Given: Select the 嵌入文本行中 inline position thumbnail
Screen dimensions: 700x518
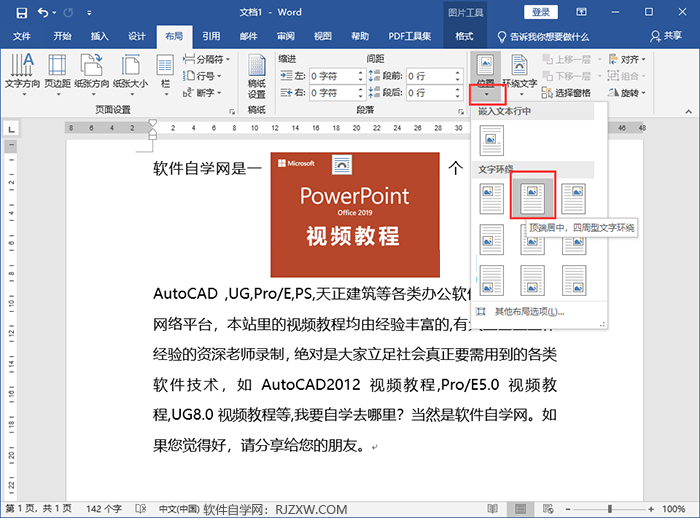Looking at the screenshot, I should pyautogui.click(x=492, y=140).
